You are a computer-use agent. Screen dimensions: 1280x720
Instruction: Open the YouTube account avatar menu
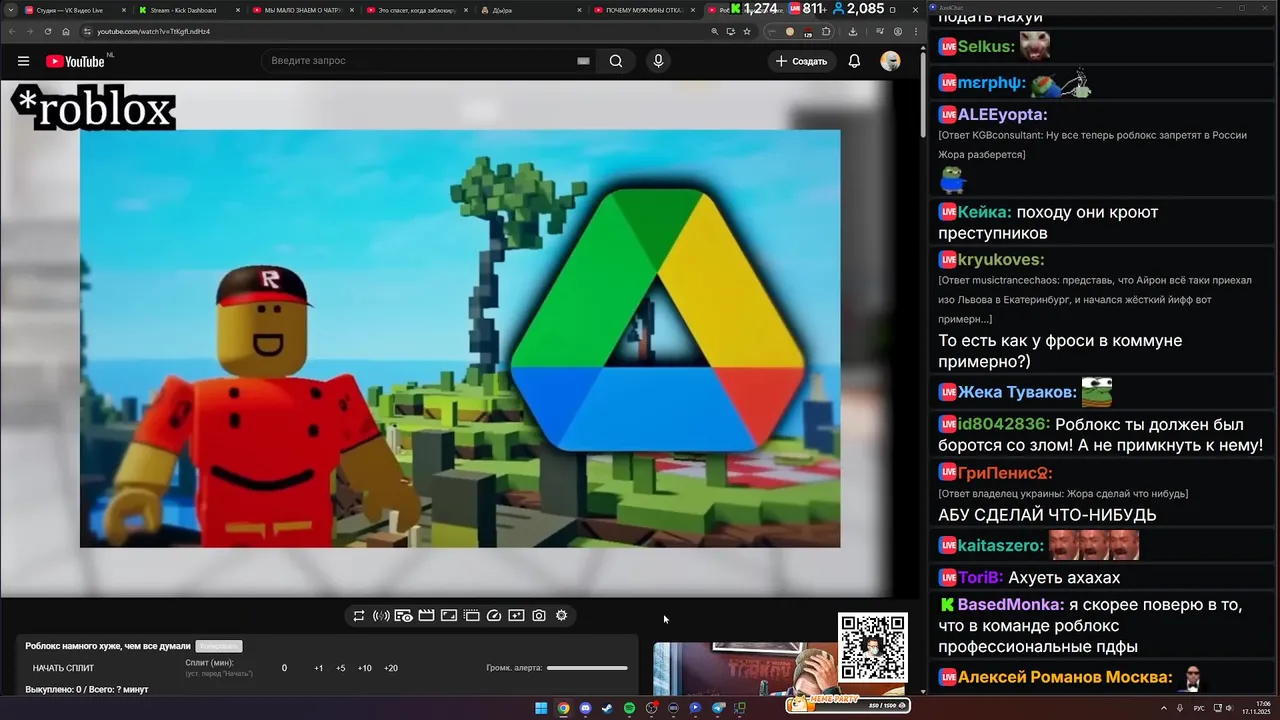click(x=890, y=61)
